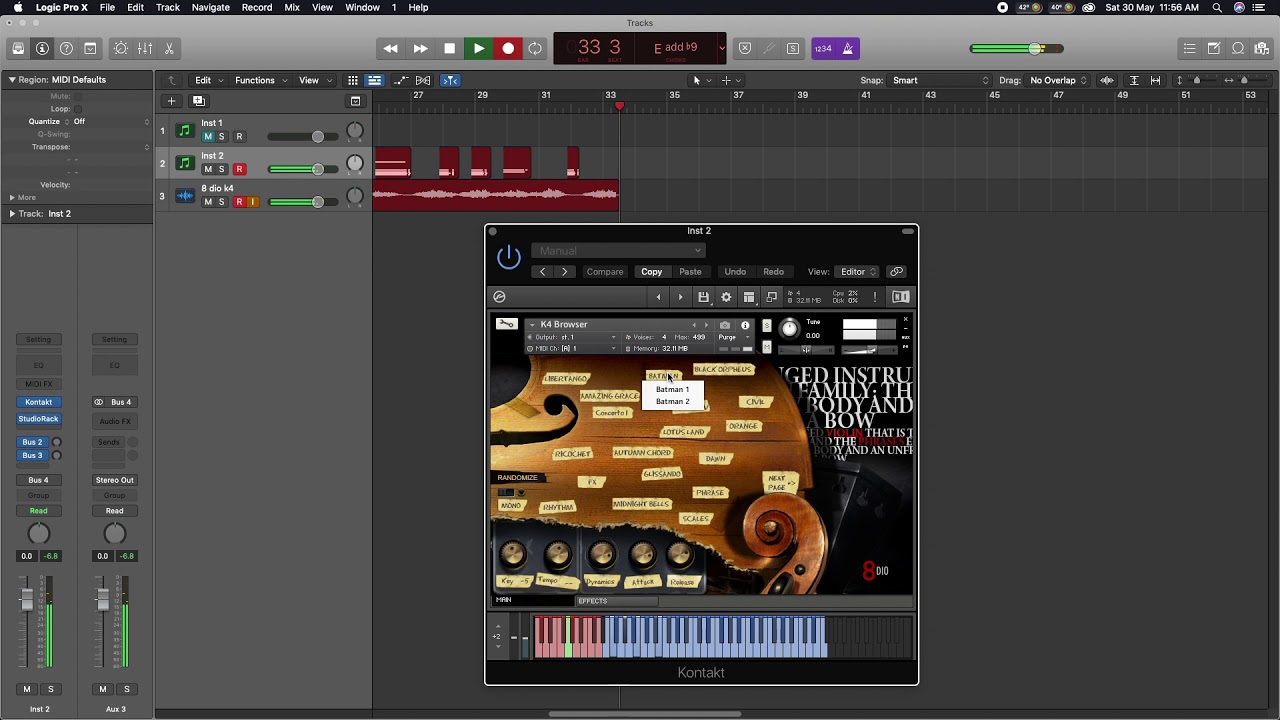Open the File menu
1280x720 pixels.
(x=107, y=7)
